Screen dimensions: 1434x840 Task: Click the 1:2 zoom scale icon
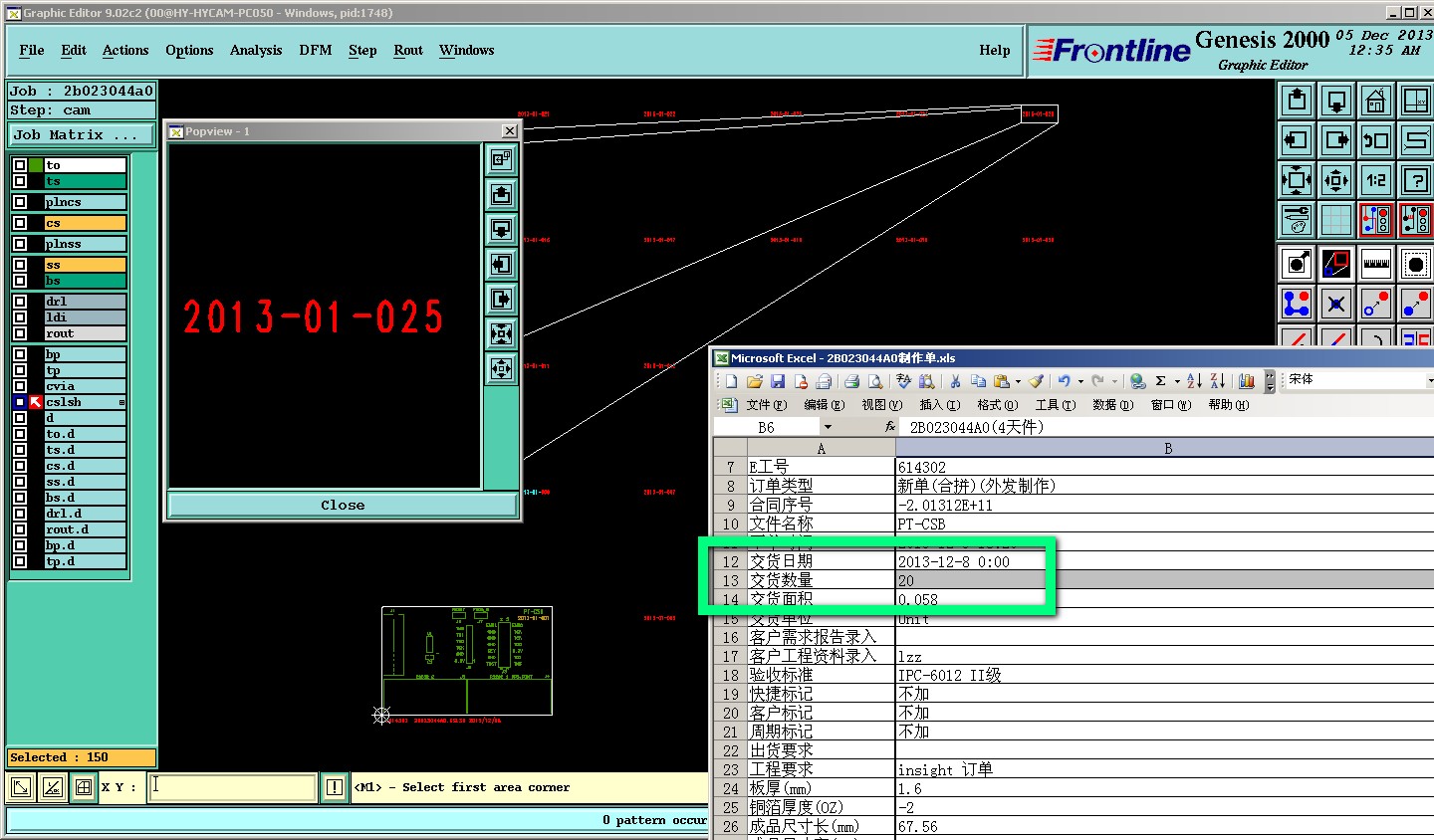point(1376,180)
